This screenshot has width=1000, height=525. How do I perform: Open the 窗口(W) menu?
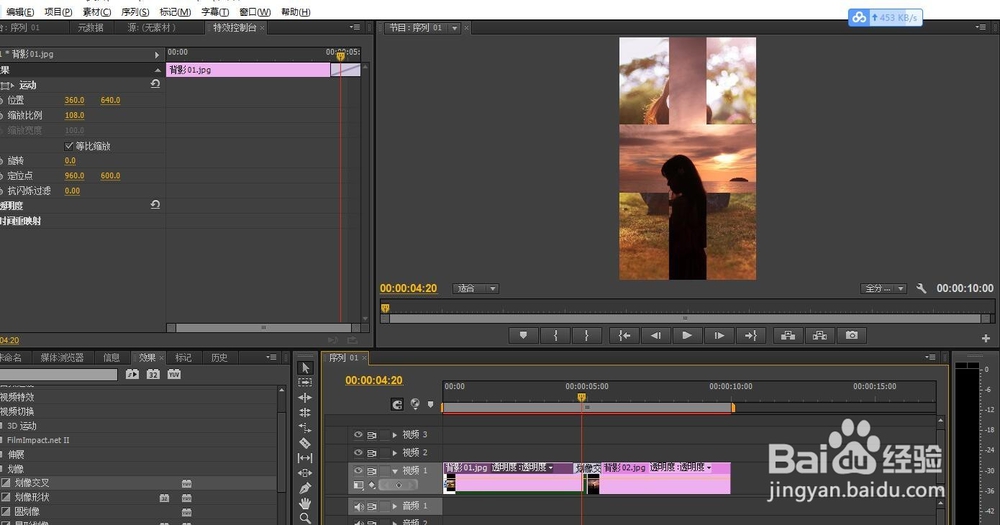[x=255, y=12]
